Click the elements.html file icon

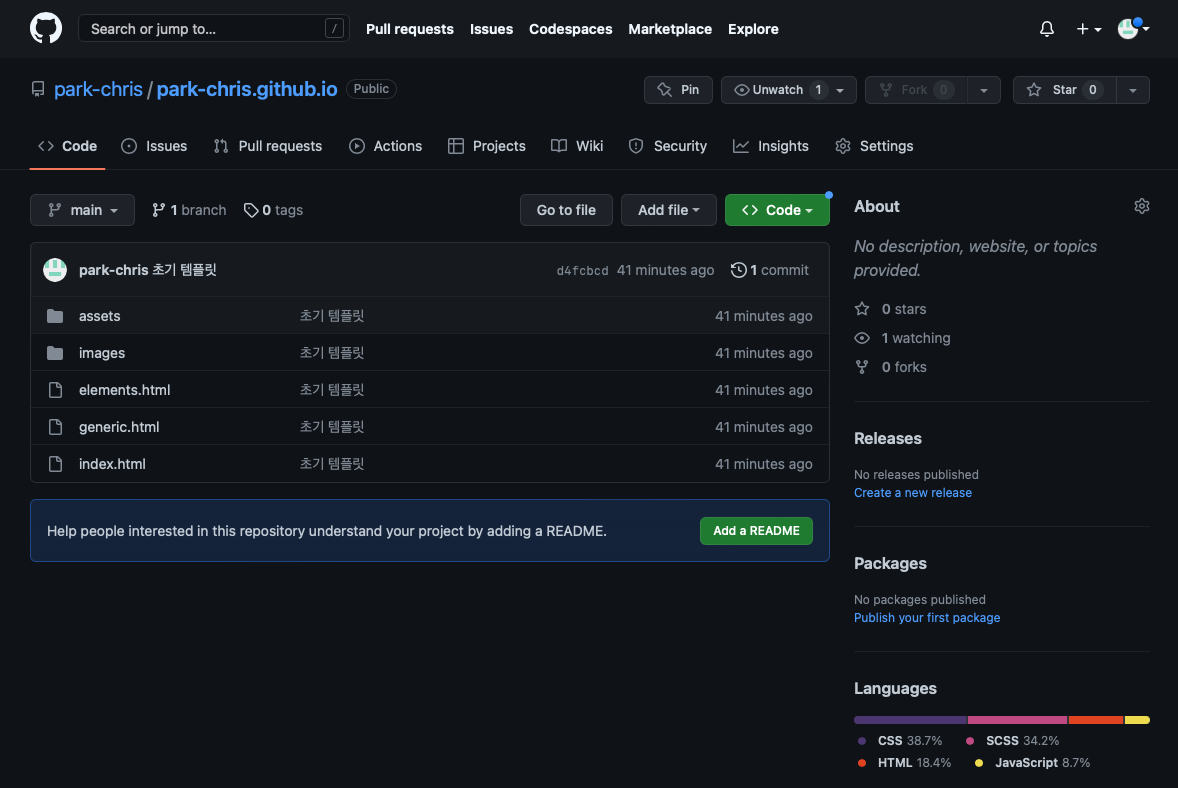pyautogui.click(x=55, y=390)
